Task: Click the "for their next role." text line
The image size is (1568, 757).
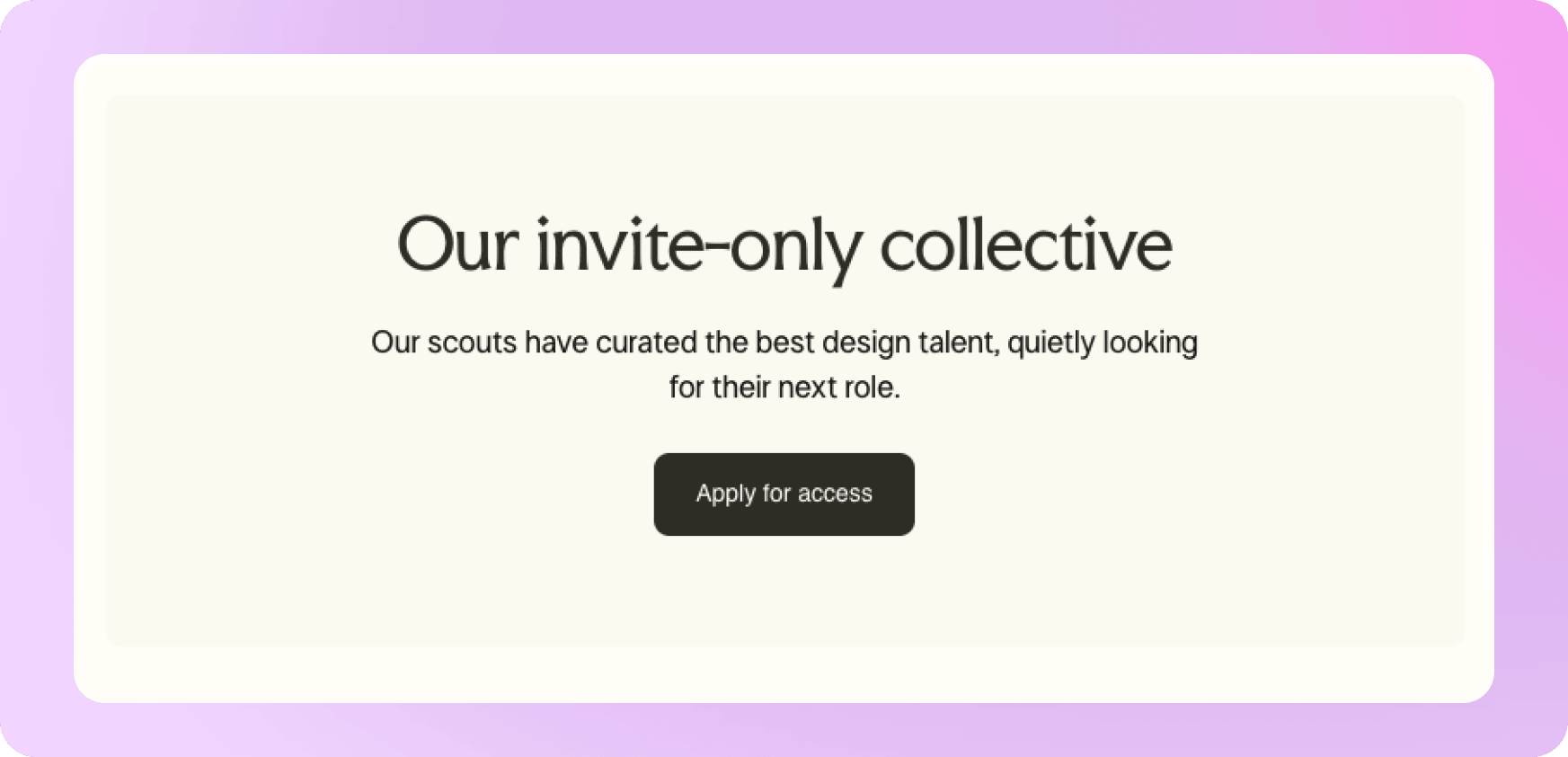Action: [784, 387]
